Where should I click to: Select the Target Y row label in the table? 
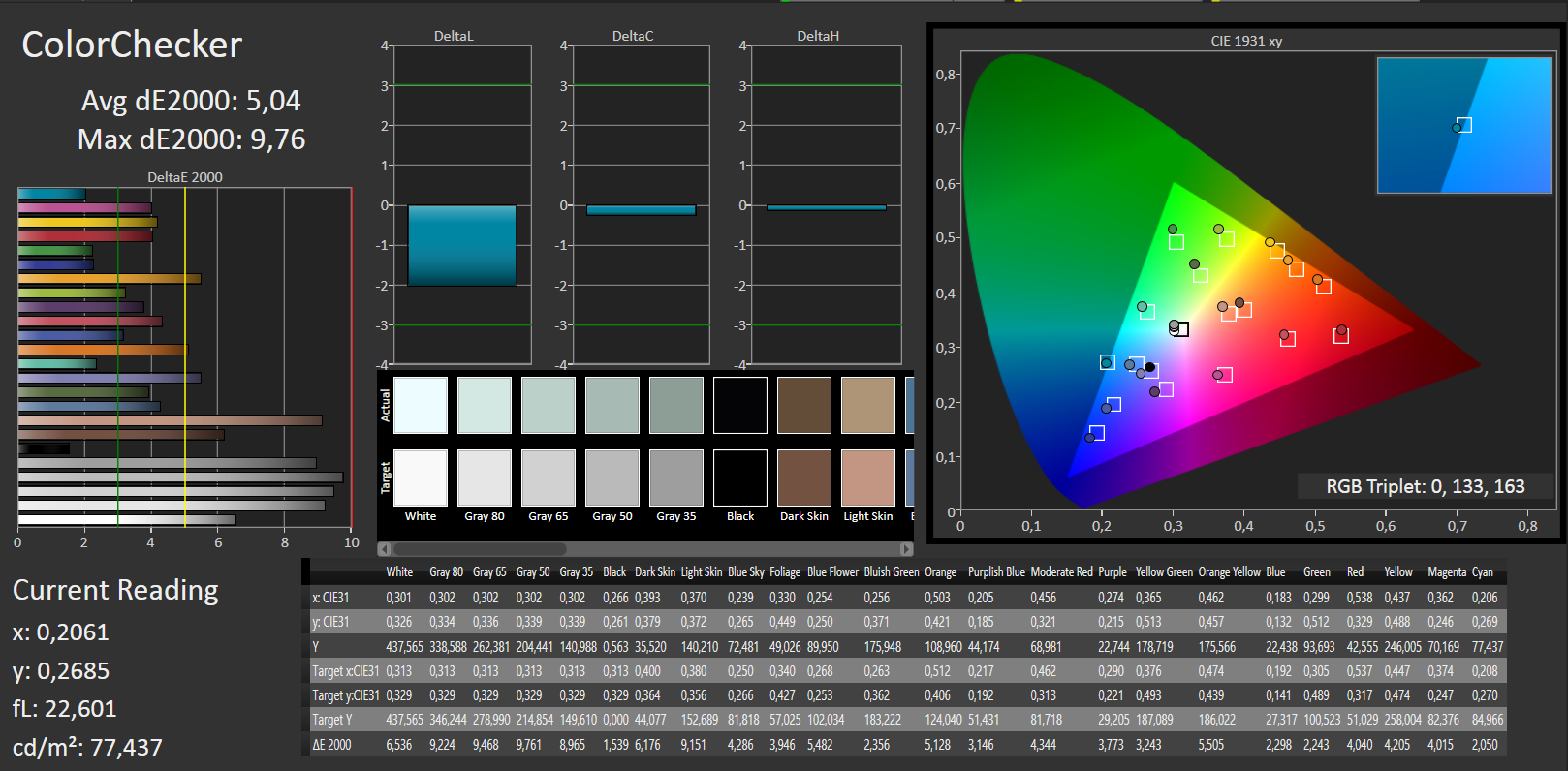point(332,720)
